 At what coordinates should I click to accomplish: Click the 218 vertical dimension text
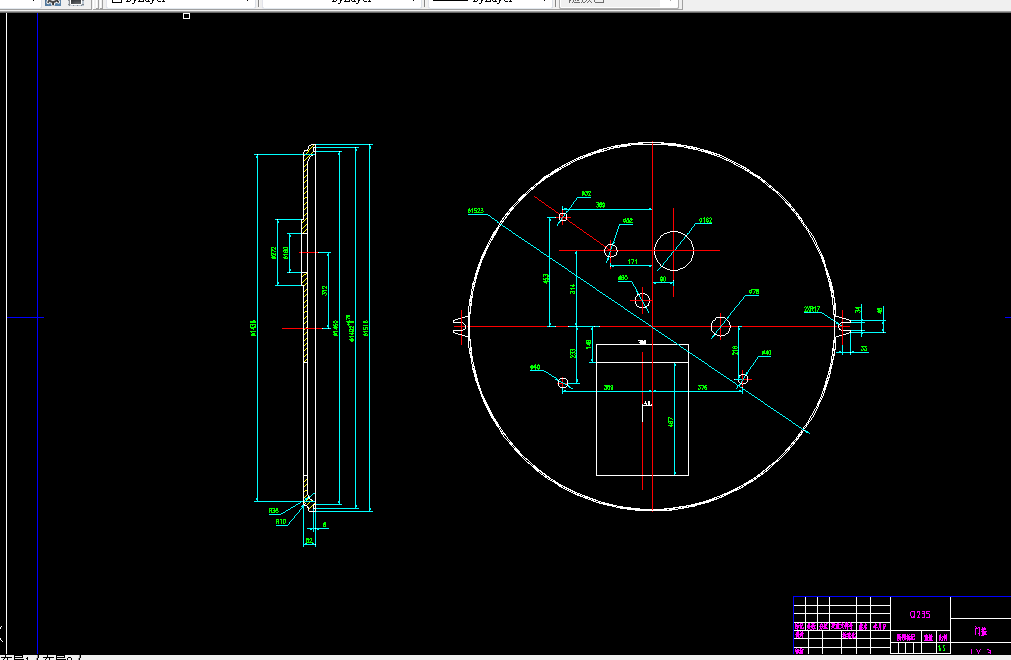point(734,350)
